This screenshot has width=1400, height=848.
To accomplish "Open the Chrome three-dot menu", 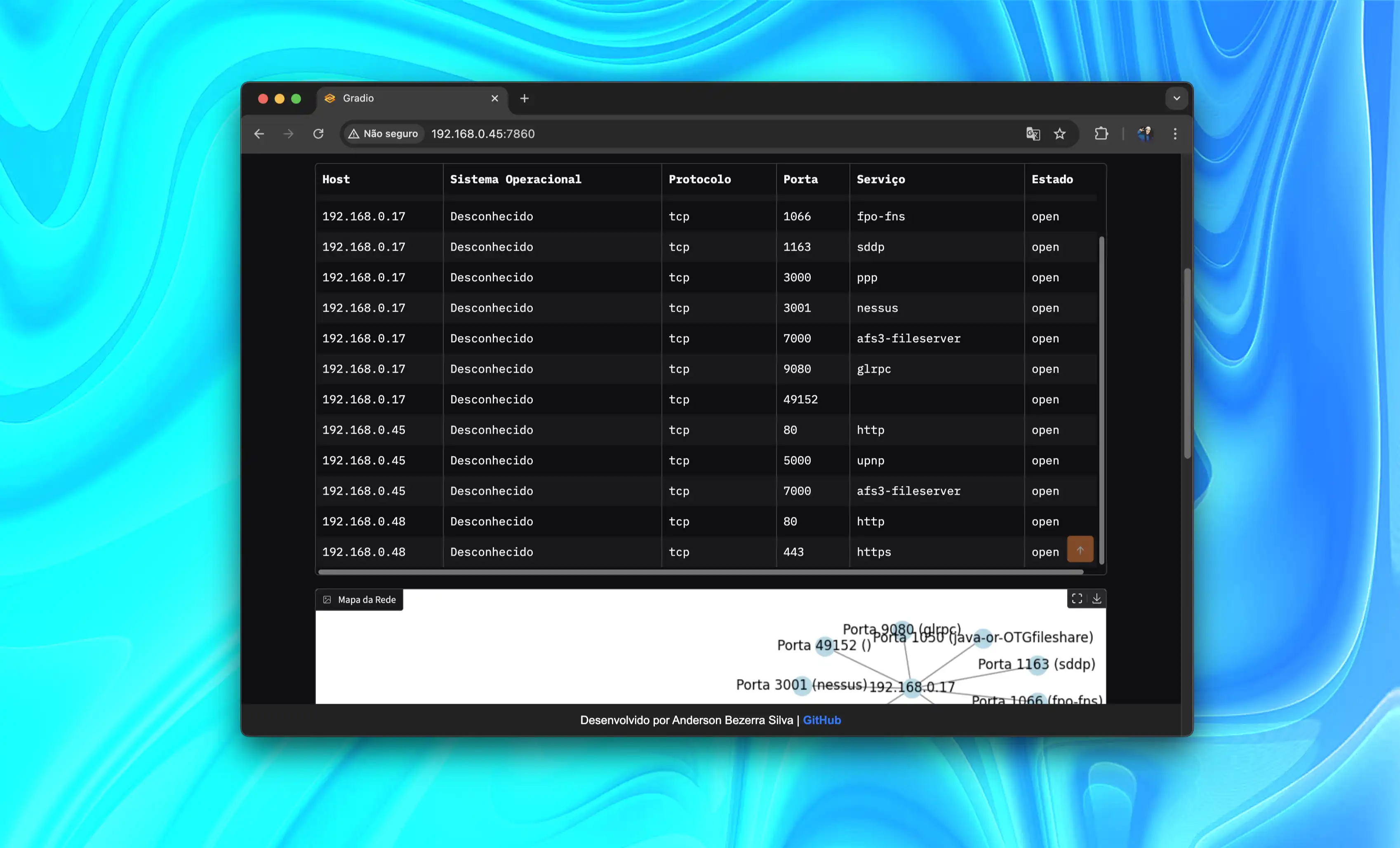I will tap(1175, 134).
